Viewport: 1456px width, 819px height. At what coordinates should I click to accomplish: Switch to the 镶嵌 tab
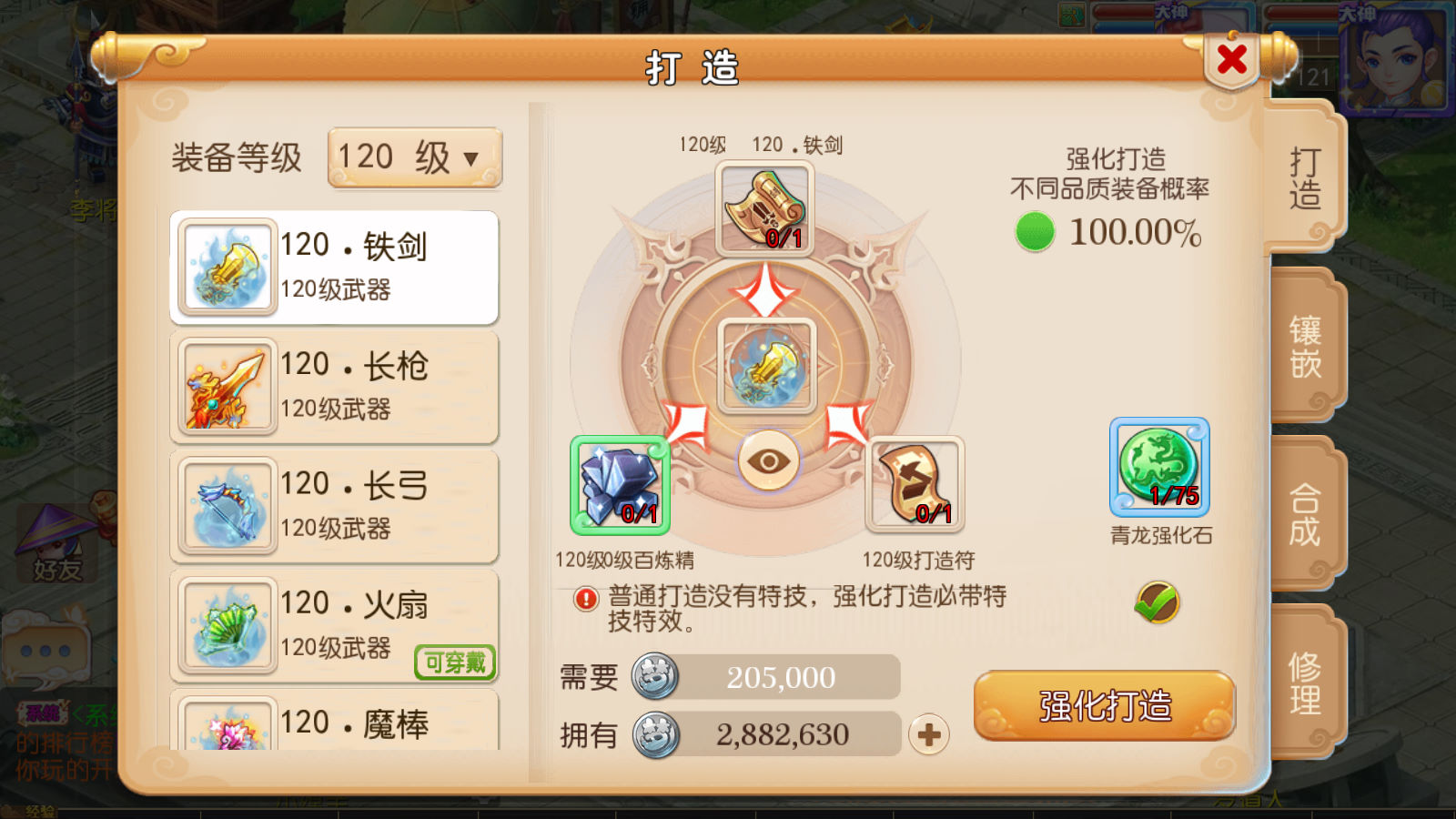(1304, 347)
